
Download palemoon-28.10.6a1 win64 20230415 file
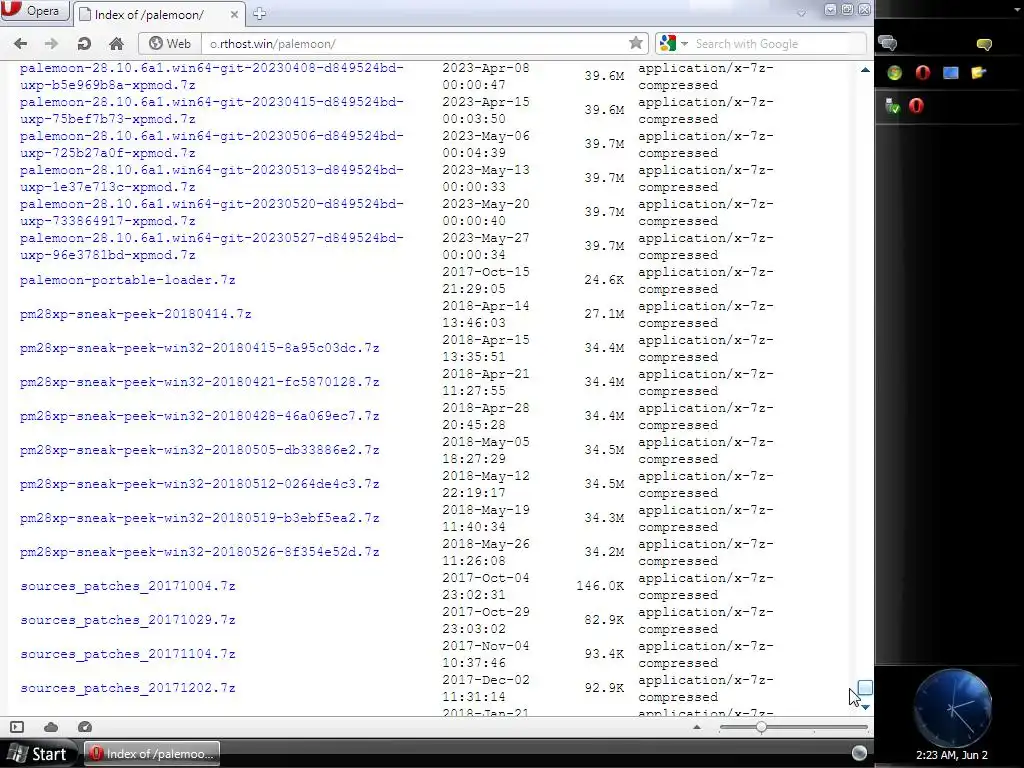[212, 110]
